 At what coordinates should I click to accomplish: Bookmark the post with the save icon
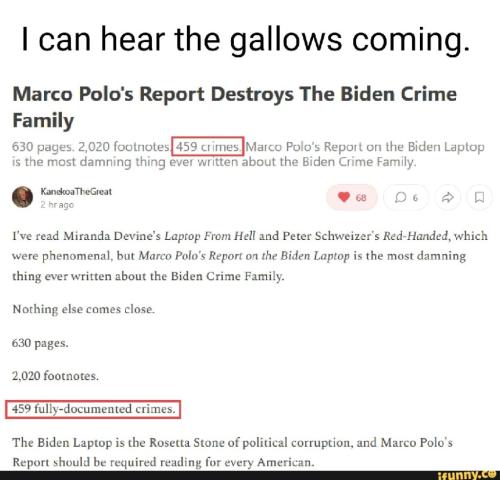tap(479, 198)
